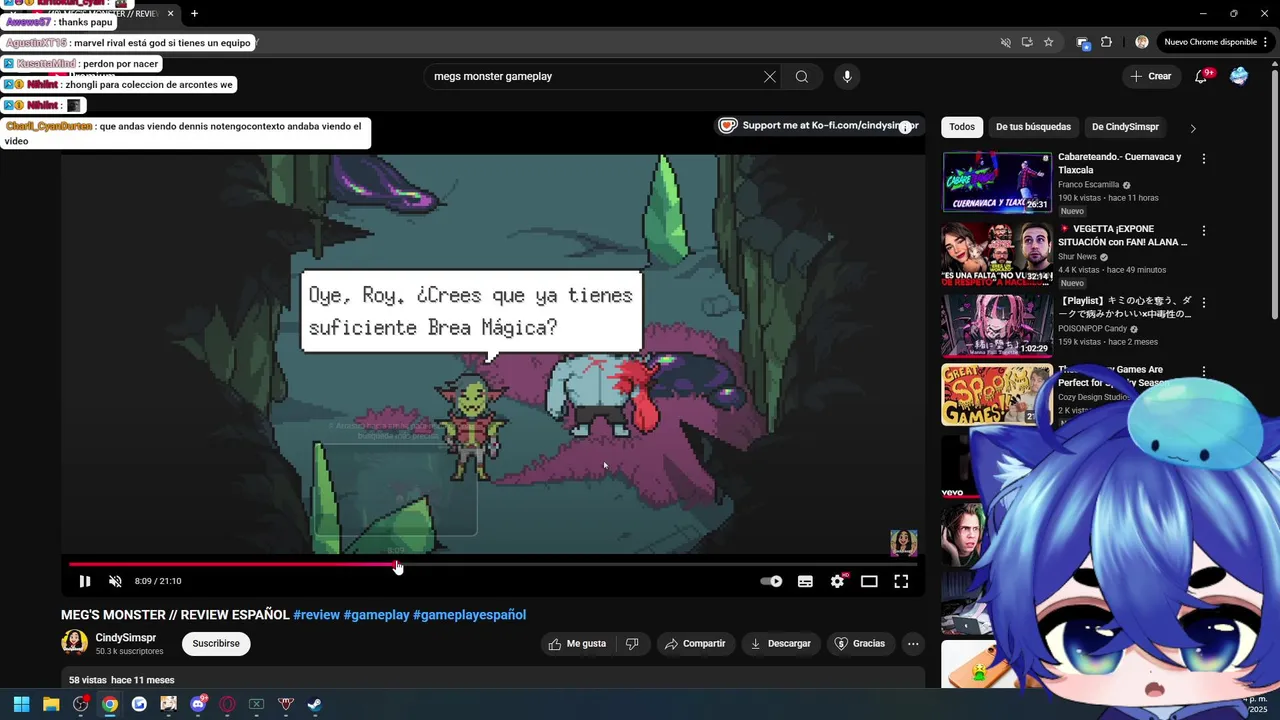Image resolution: width=1280 pixels, height=720 pixels.
Task: Click the Chrome icon in the taskbar
Action: [x=110, y=704]
